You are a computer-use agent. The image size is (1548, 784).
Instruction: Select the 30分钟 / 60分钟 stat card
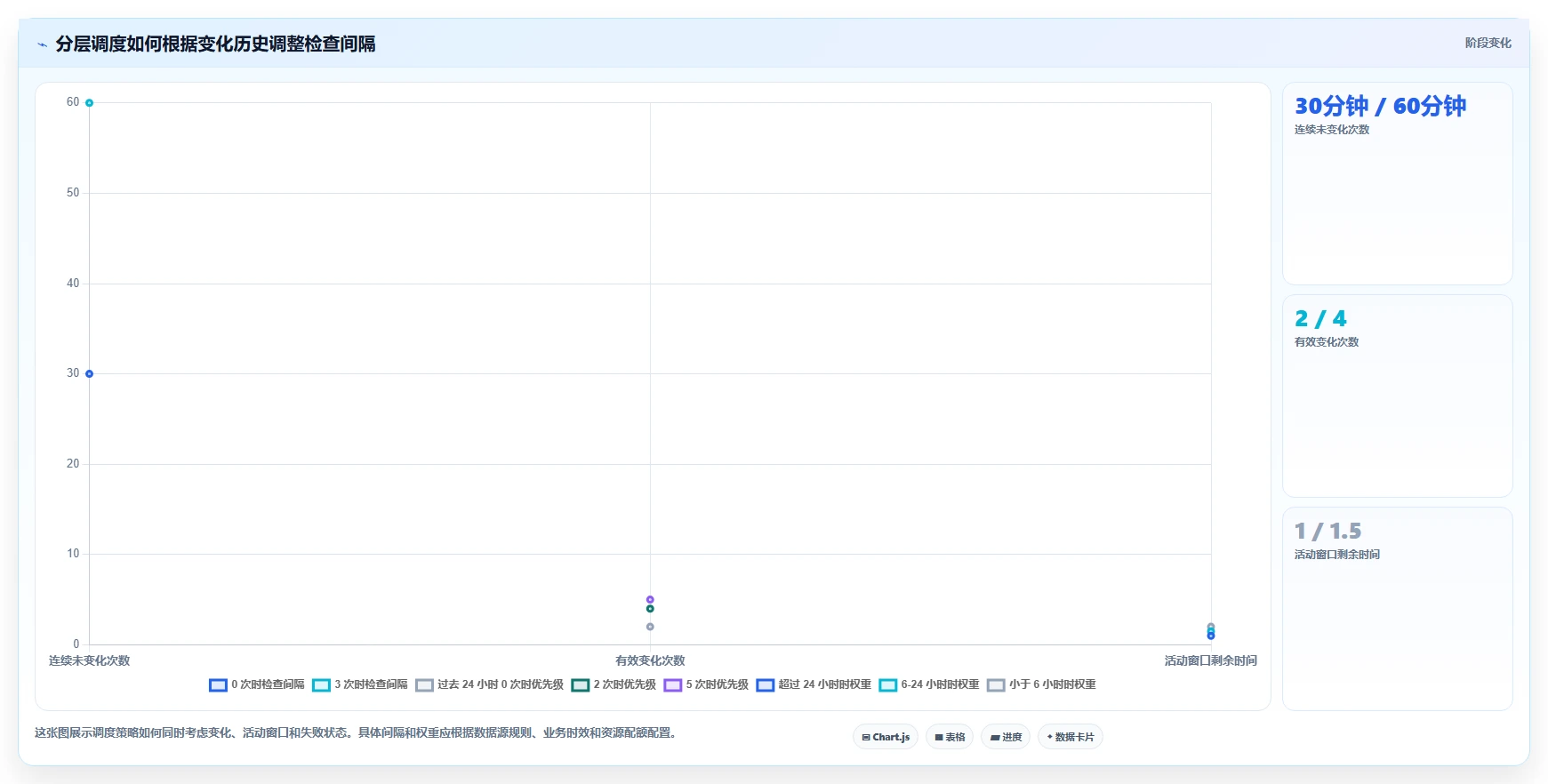click(x=1397, y=184)
